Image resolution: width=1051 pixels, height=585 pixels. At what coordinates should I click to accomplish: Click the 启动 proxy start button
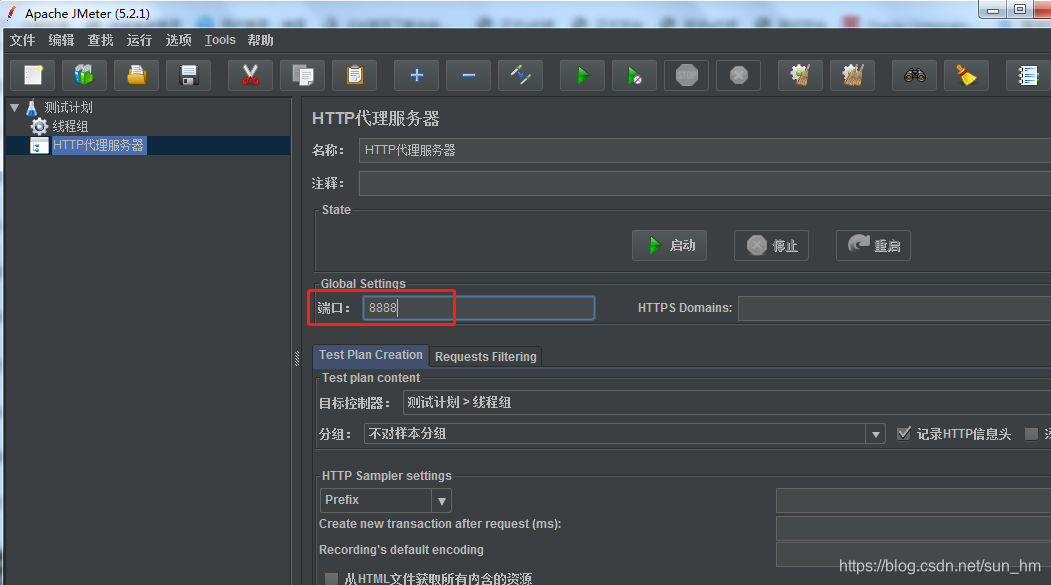(x=669, y=245)
